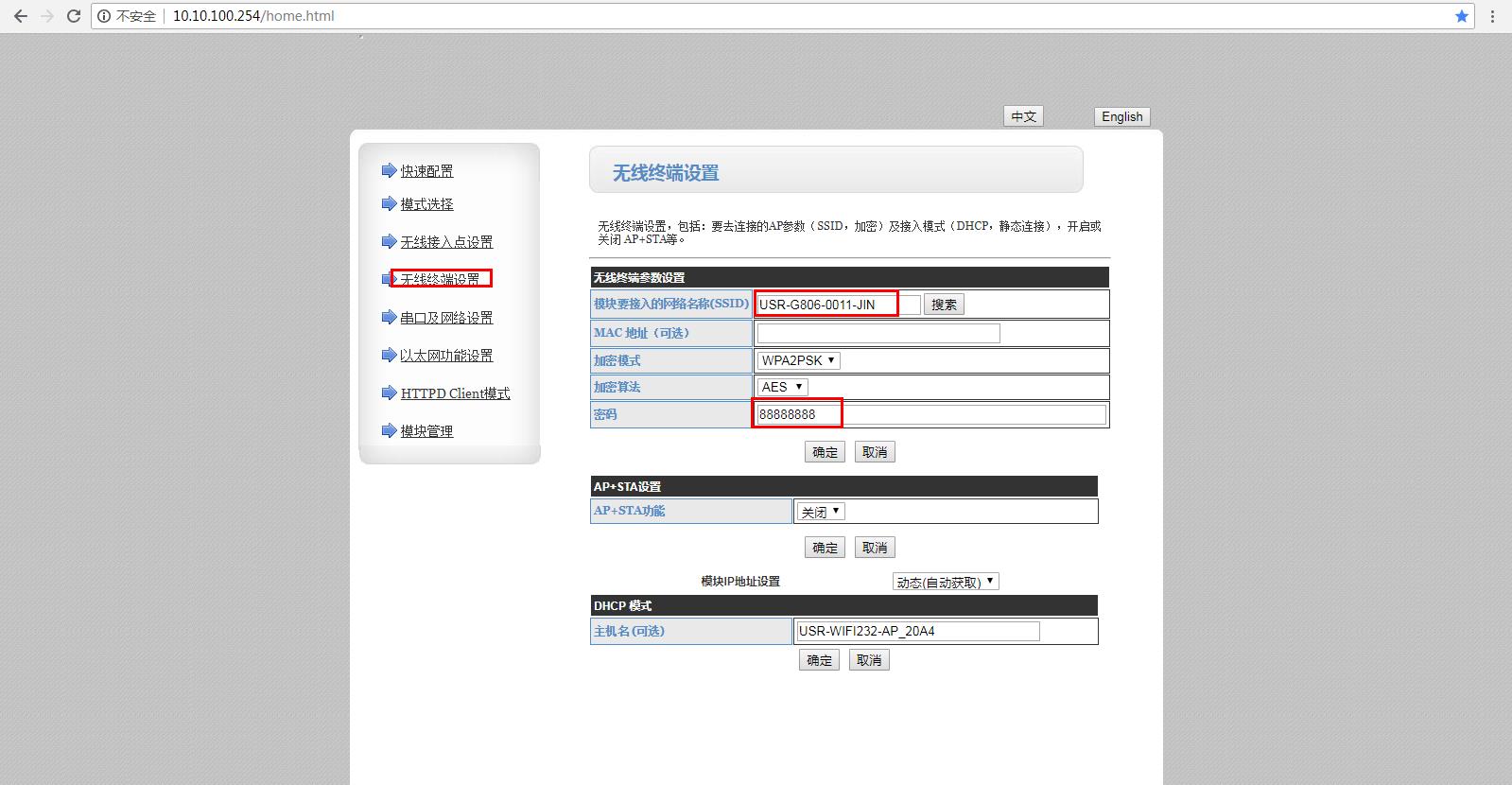Navigate to 以太网功能设置
The width and height of the screenshot is (1512, 785).
point(446,356)
